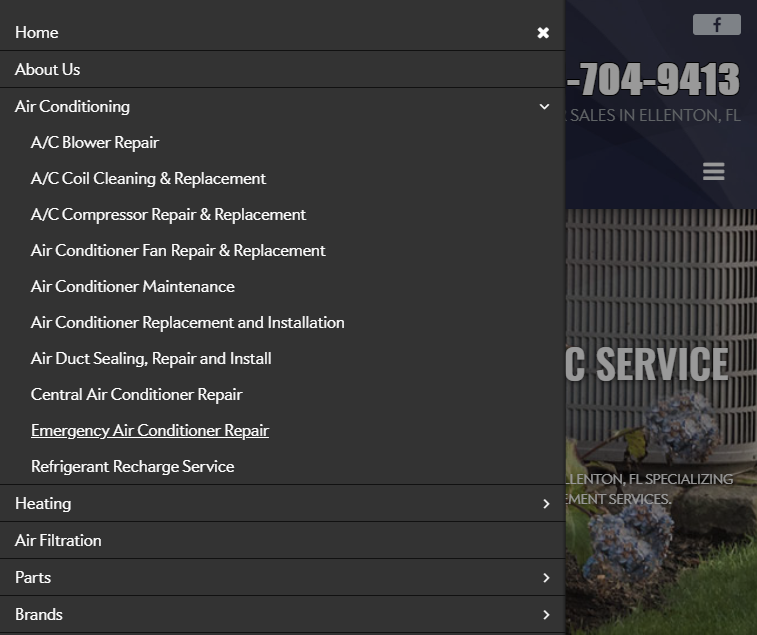The width and height of the screenshot is (757, 635).
Task: Expand the Heating submenu arrow
Action: click(546, 504)
